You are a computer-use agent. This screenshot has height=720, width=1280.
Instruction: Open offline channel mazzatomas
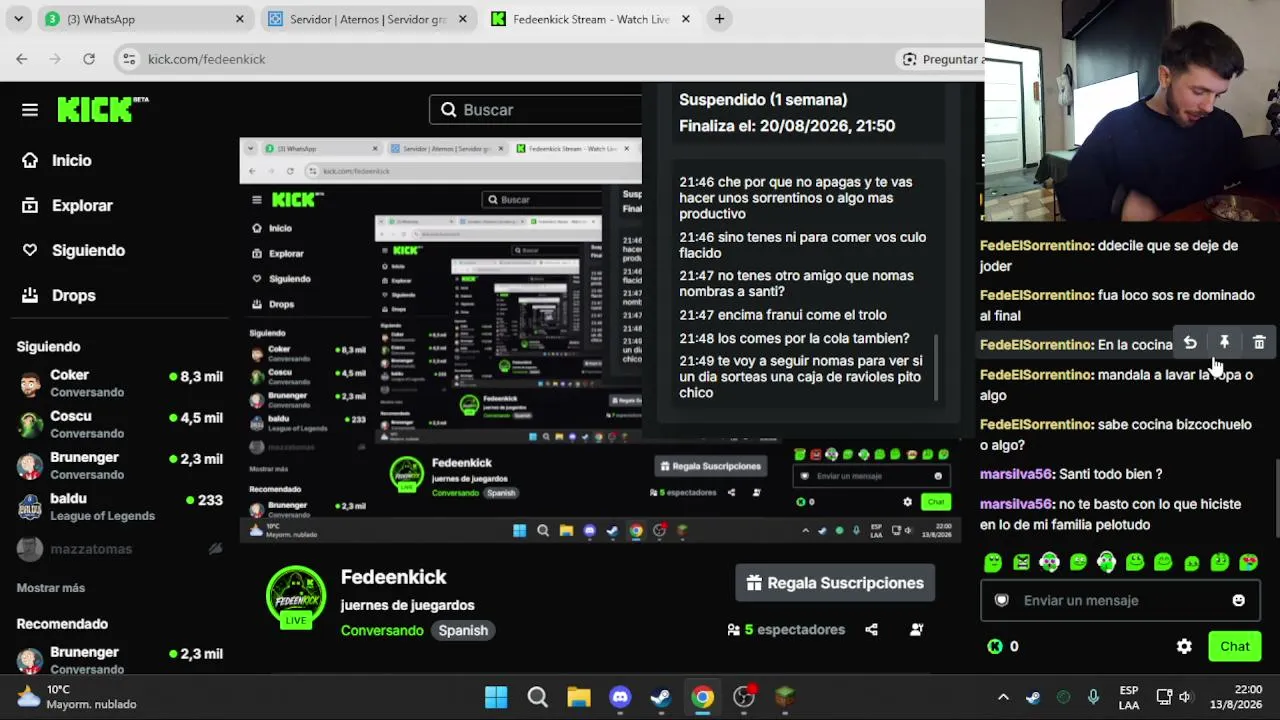pos(120,548)
